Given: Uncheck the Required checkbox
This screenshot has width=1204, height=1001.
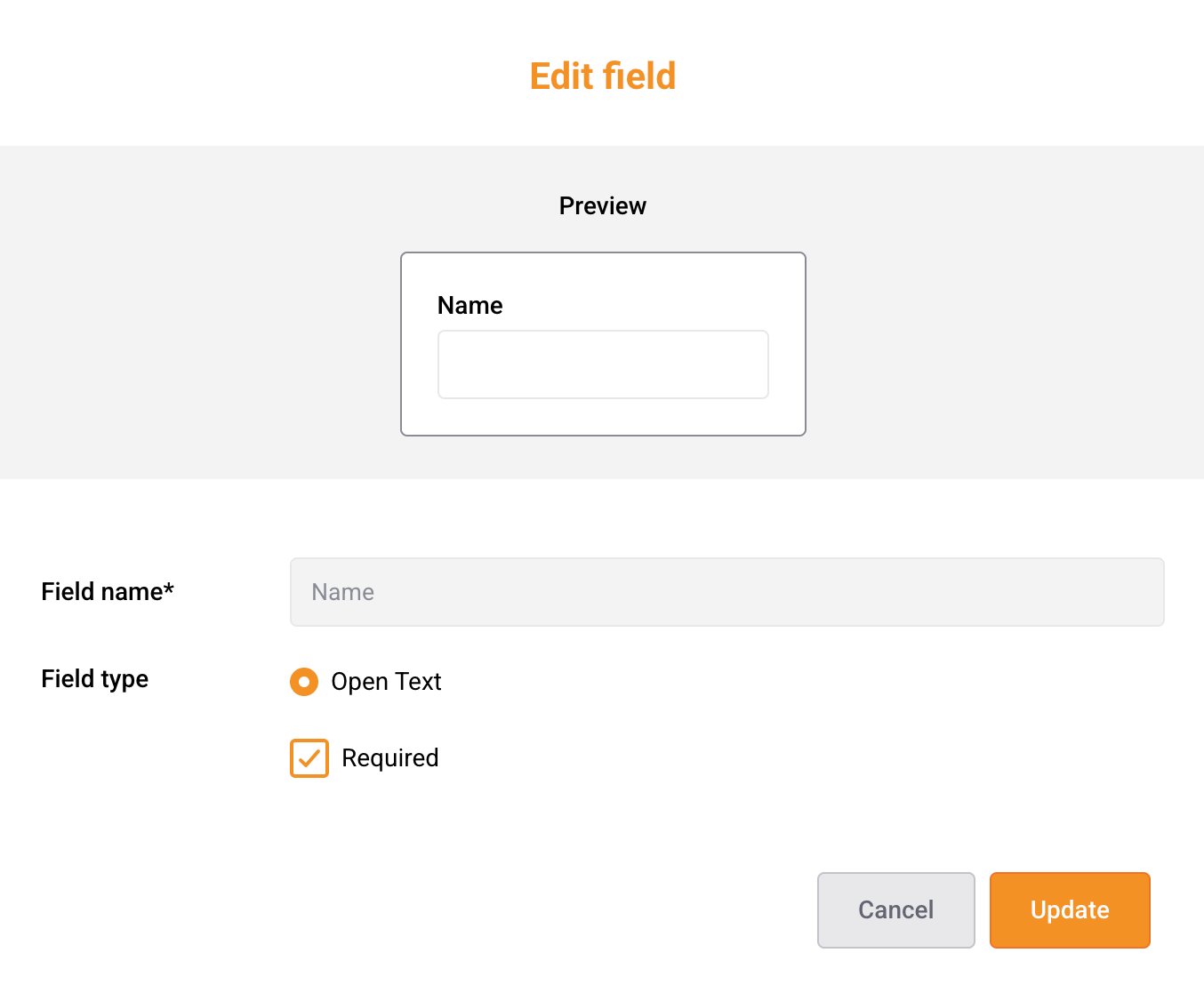Looking at the screenshot, I should [309, 758].
